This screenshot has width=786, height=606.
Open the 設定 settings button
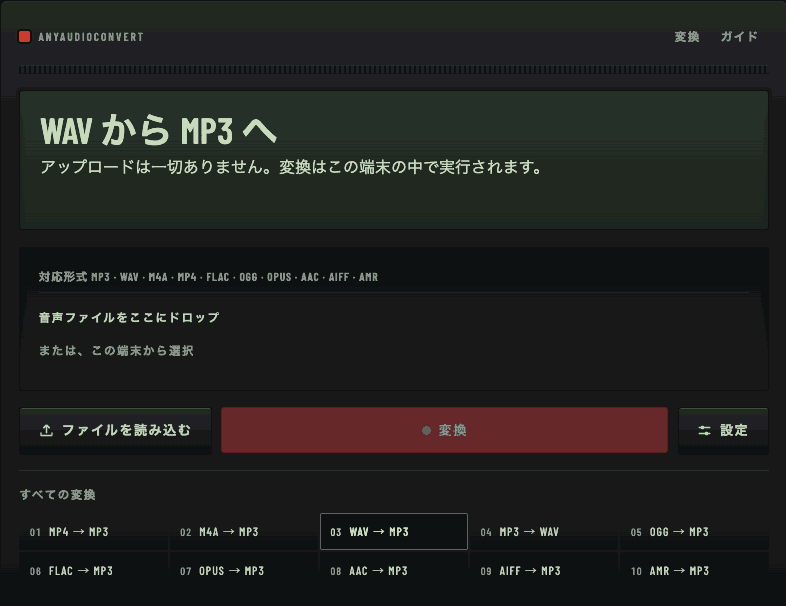723,431
